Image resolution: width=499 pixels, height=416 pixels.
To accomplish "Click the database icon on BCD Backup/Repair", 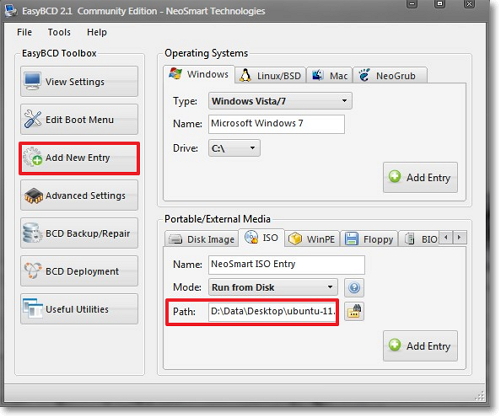I will click(32, 233).
